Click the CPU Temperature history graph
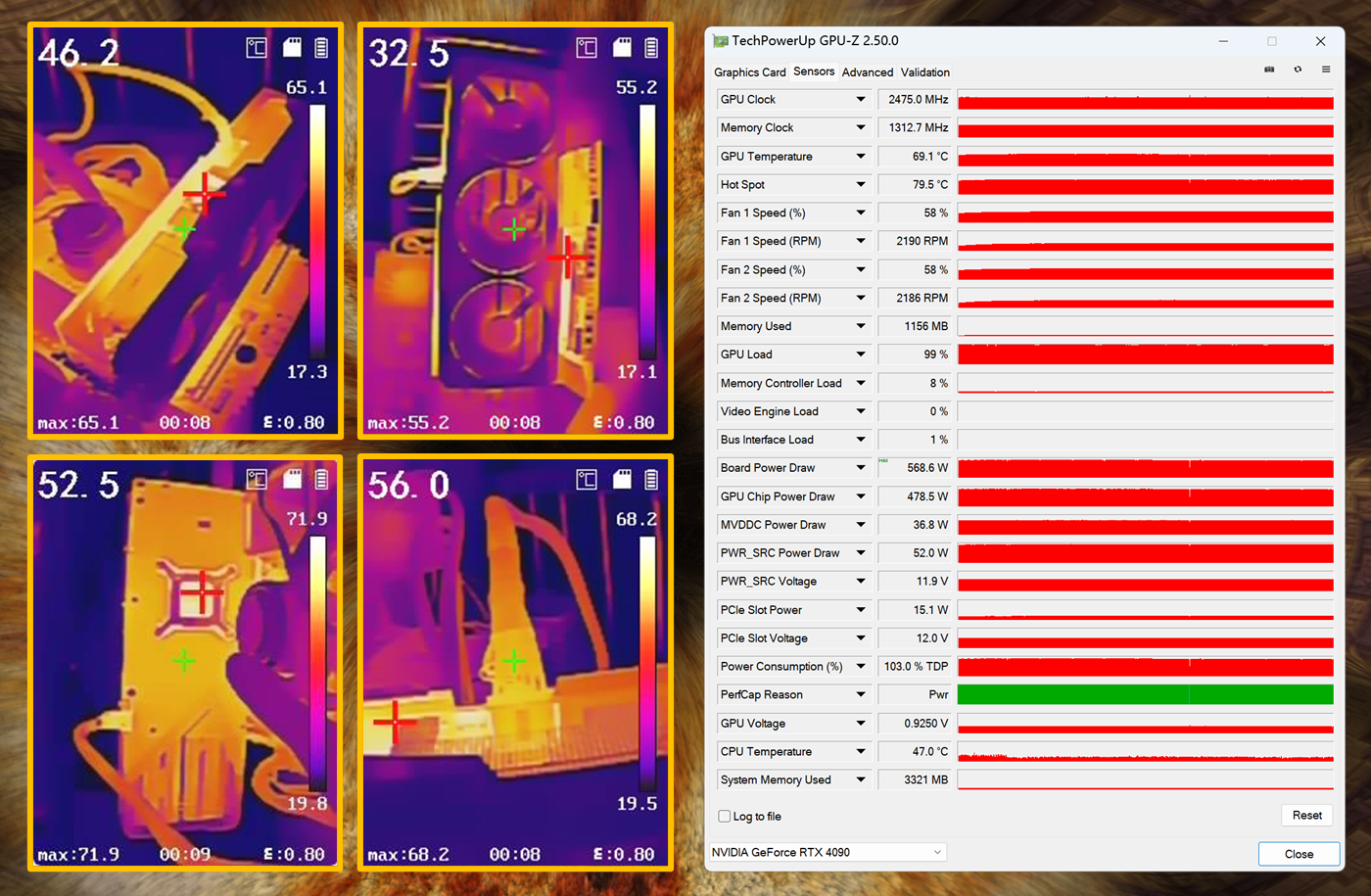This screenshot has width=1371, height=896. click(x=1146, y=752)
